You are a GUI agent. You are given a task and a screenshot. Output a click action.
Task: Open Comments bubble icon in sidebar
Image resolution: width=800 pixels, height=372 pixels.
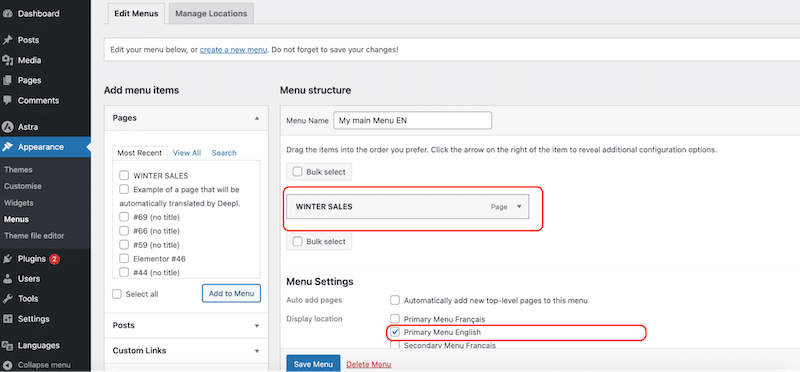[x=7, y=101]
